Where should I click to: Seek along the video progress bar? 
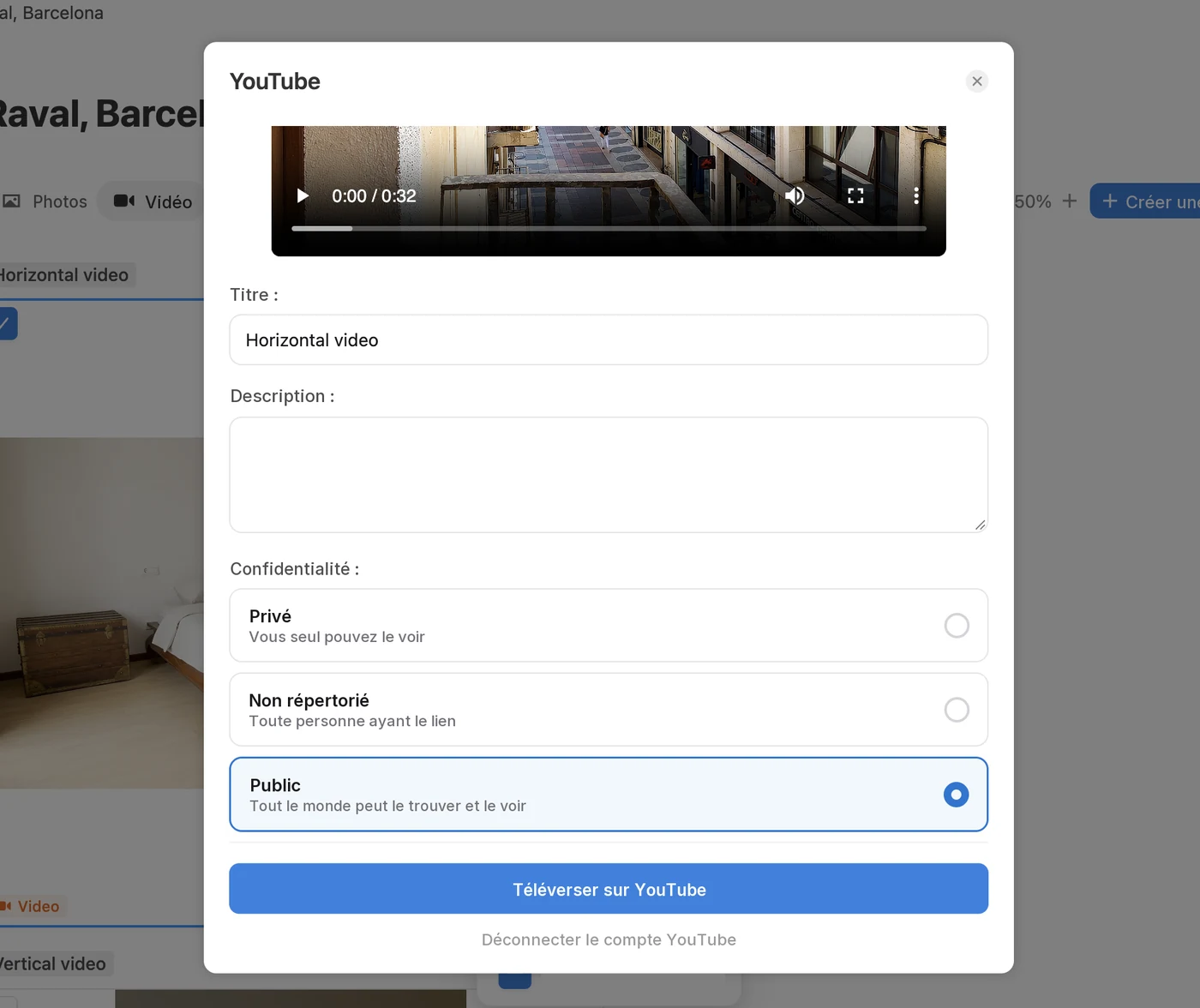(x=609, y=229)
